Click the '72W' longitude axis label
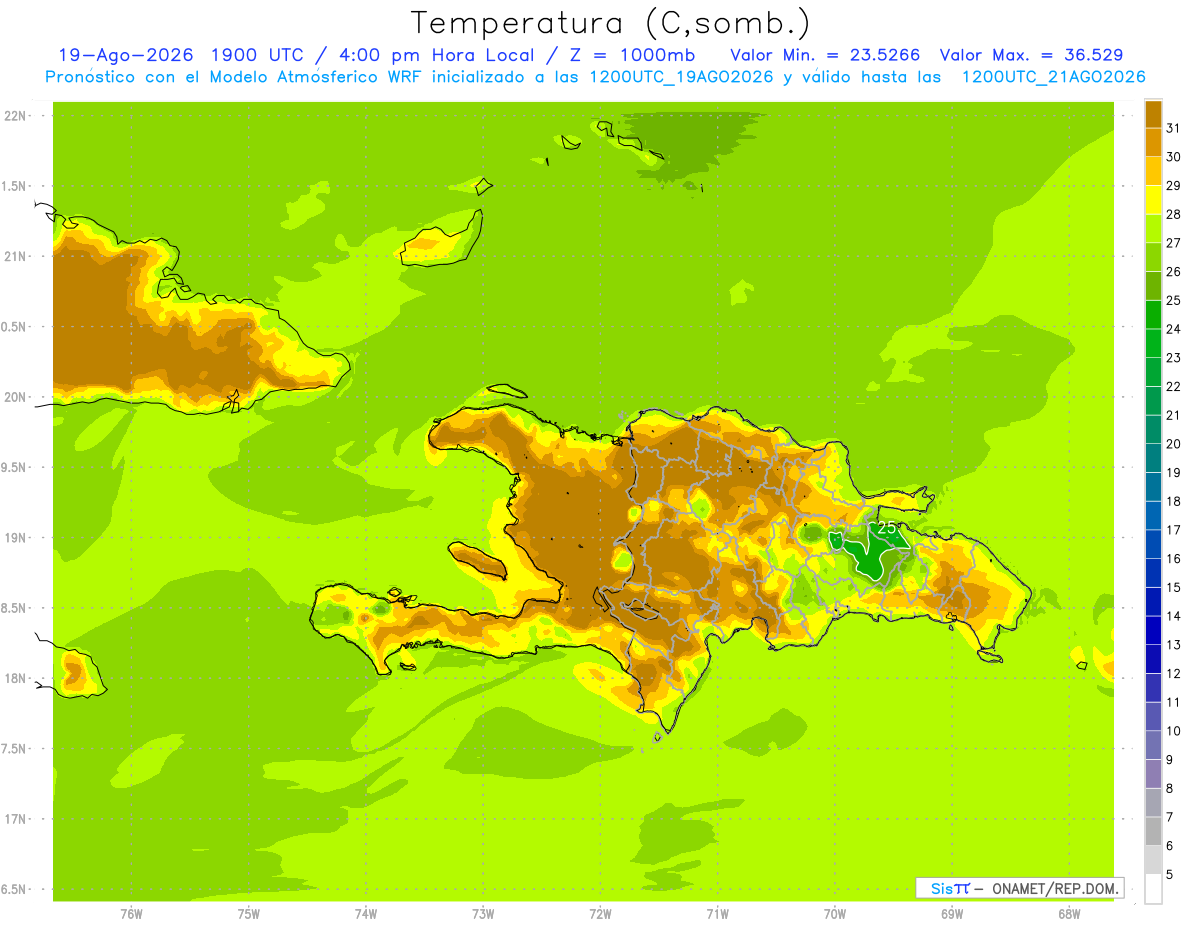 (x=600, y=914)
